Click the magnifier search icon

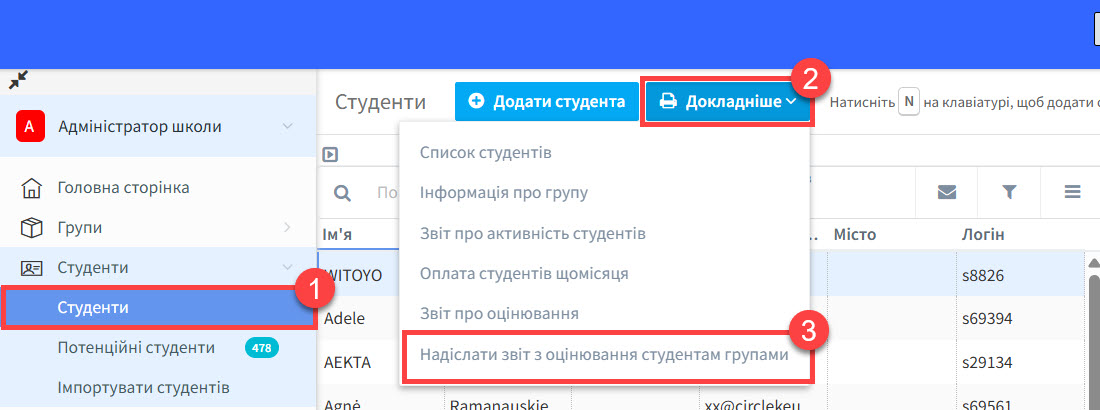click(x=342, y=193)
